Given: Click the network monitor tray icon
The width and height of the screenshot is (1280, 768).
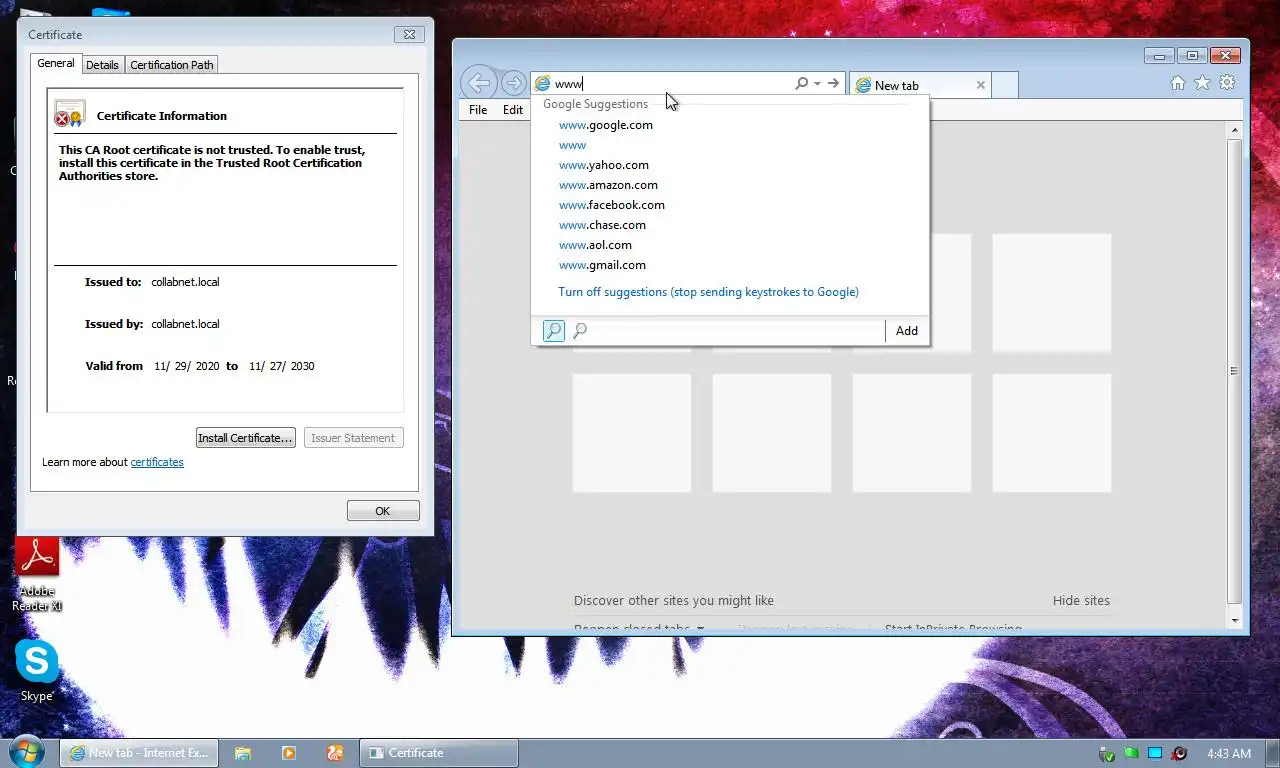Looking at the screenshot, I should pos(1155,753).
